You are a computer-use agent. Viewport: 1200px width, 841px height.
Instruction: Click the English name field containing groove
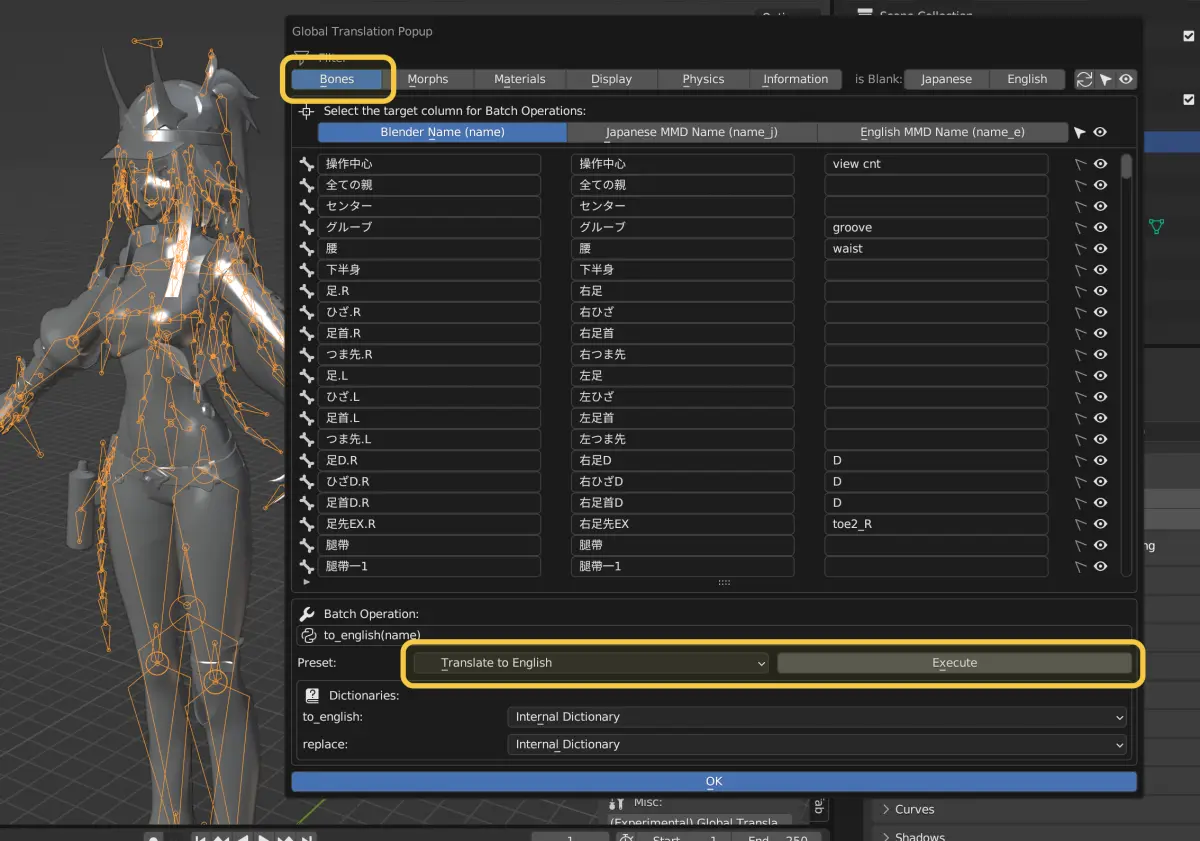936,227
